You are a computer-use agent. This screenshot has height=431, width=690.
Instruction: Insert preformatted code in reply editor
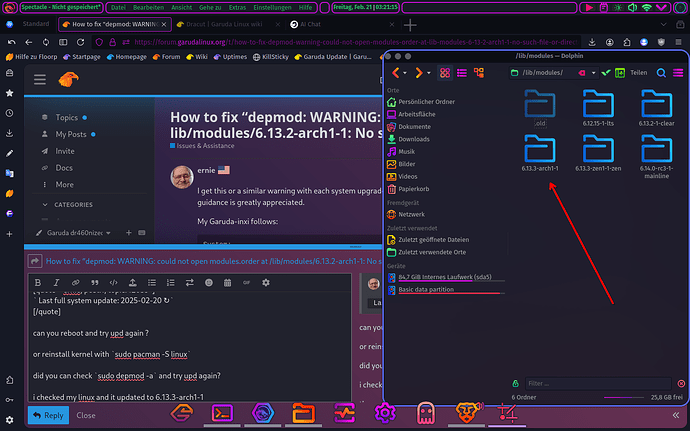[x=114, y=283]
